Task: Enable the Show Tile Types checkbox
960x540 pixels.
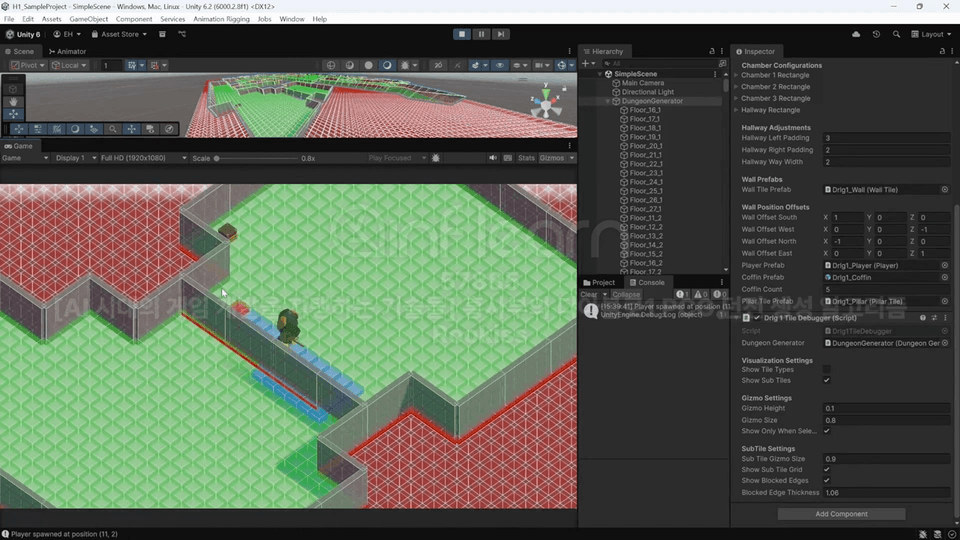Action: [826, 369]
